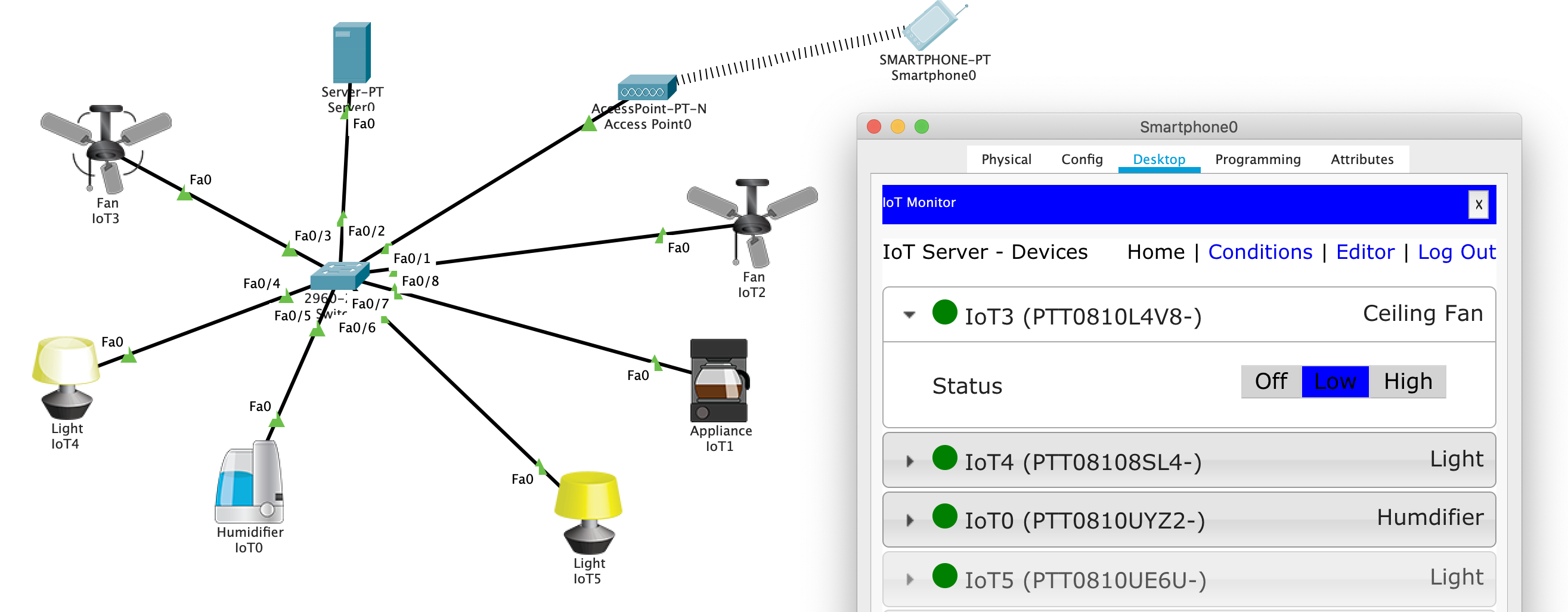Image resolution: width=1568 pixels, height=612 pixels.
Task: Switch to the Config tab
Action: (x=1082, y=159)
